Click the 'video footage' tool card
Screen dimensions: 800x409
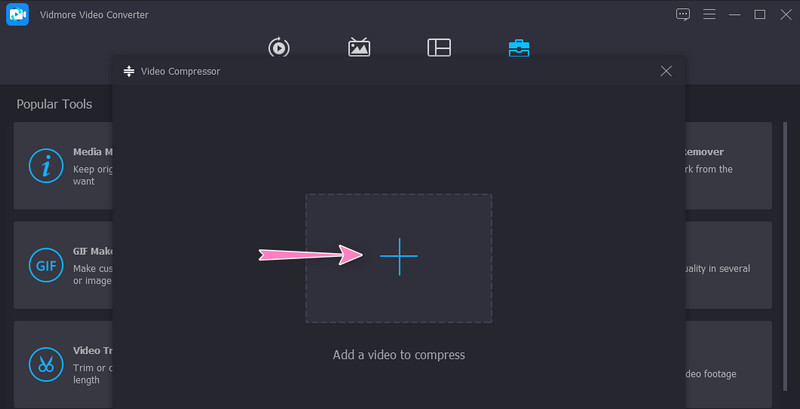pos(728,364)
